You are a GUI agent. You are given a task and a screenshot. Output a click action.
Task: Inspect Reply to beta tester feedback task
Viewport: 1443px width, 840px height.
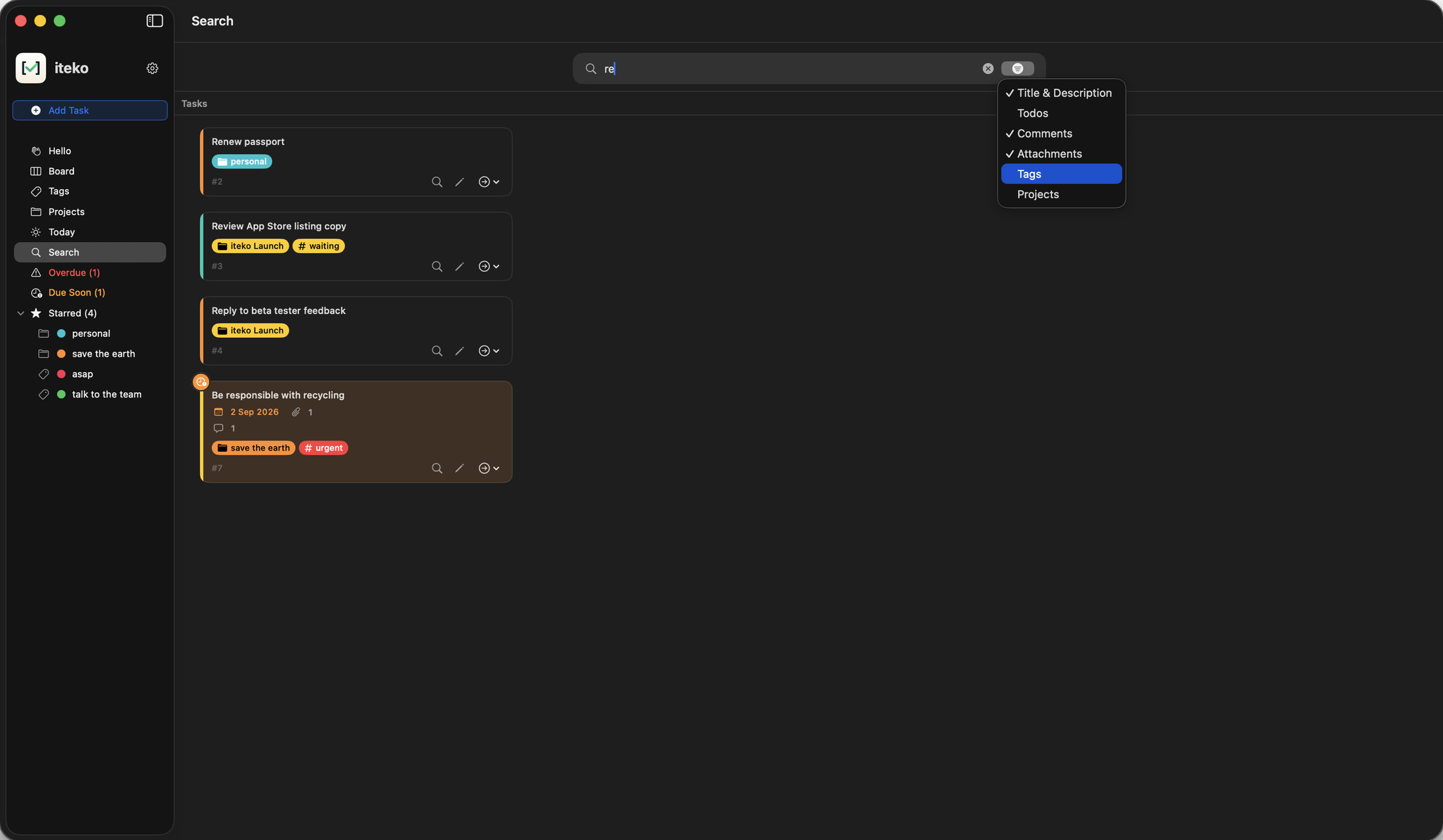pyautogui.click(x=437, y=351)
